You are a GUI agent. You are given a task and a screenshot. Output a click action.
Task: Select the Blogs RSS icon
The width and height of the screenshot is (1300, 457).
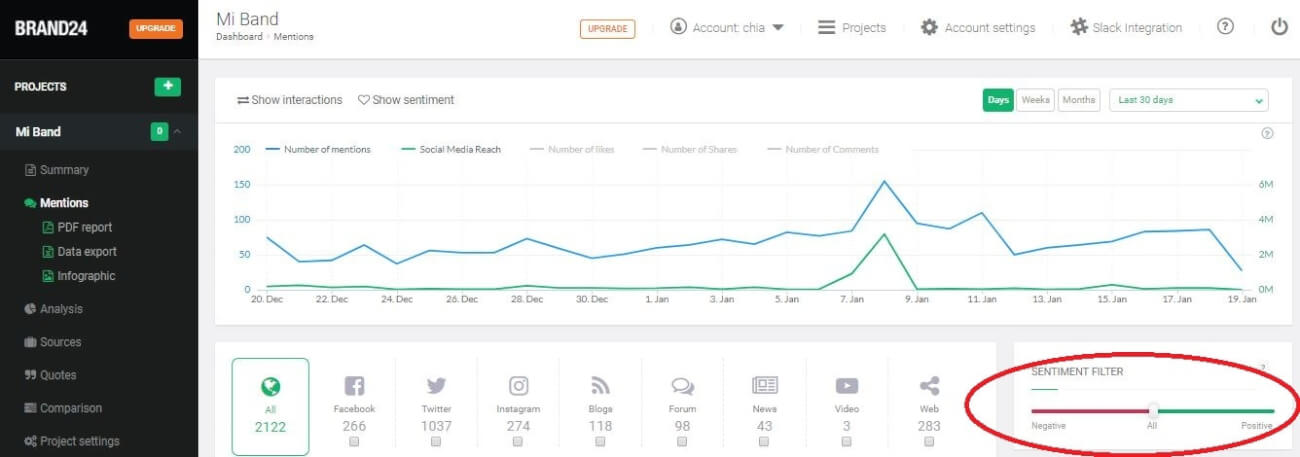(600, 386)
